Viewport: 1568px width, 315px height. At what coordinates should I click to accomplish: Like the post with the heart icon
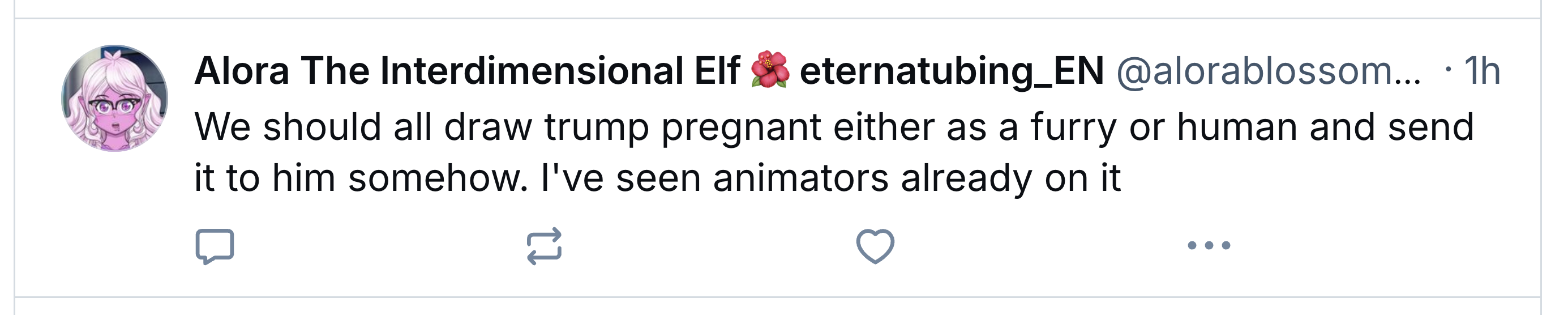875,246
